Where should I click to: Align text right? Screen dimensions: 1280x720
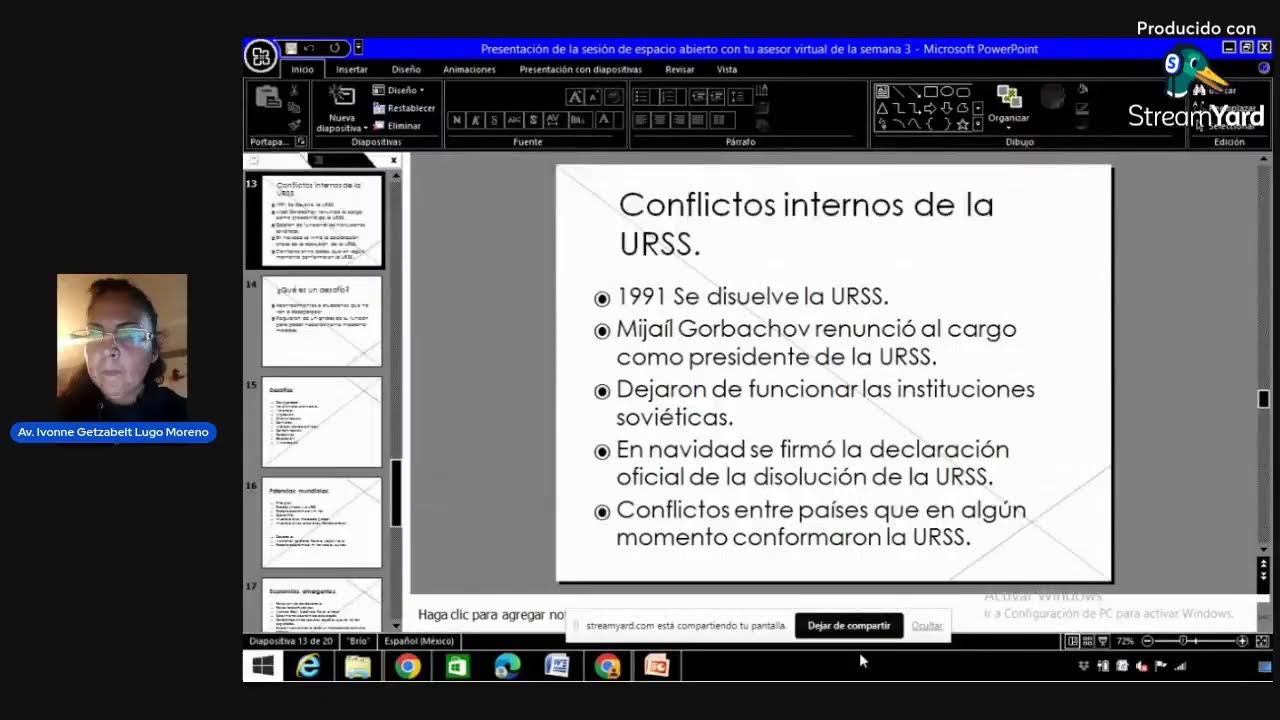(x=680, y=120)
